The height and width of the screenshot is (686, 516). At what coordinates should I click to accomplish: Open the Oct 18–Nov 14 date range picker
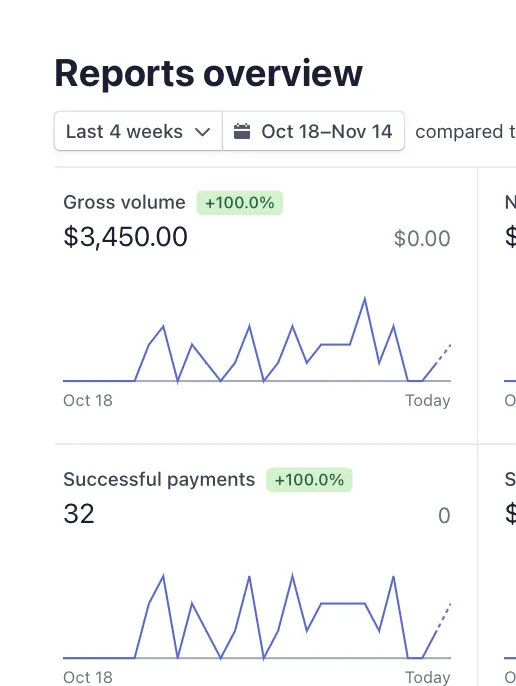[313, 131]
